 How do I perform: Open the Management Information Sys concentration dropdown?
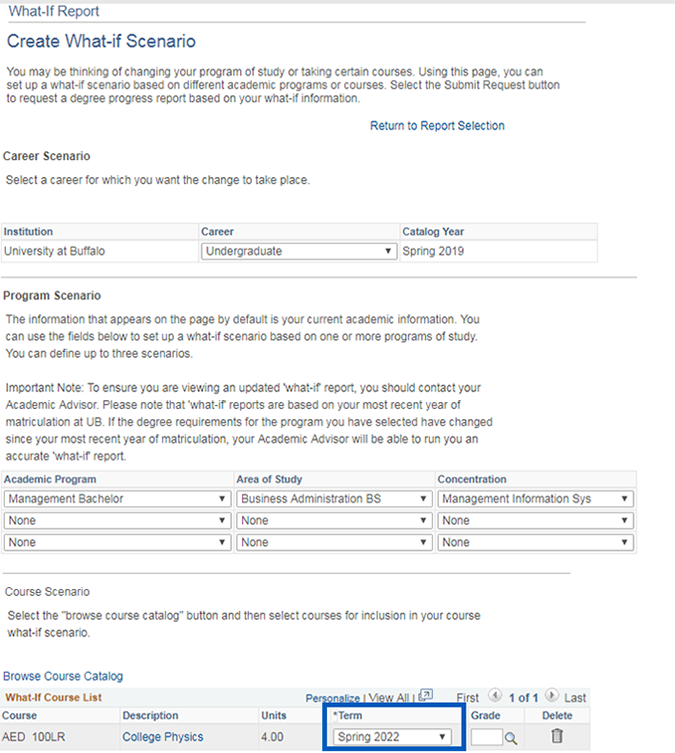tap(535, 498)
